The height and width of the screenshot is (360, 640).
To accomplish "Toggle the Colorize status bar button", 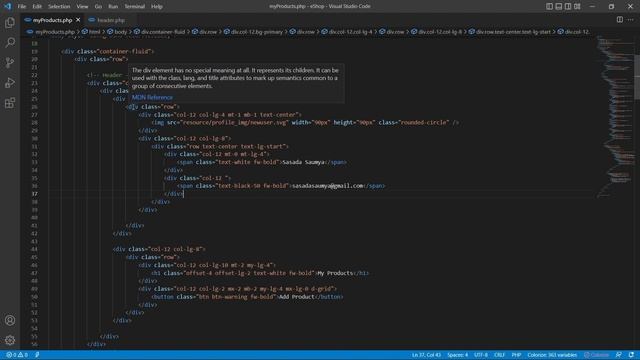I will [597, 355].
